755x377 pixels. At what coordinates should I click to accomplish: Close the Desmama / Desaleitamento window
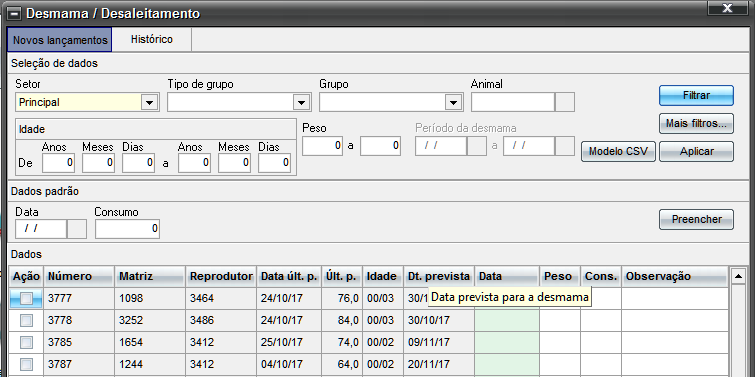[727, 8]
